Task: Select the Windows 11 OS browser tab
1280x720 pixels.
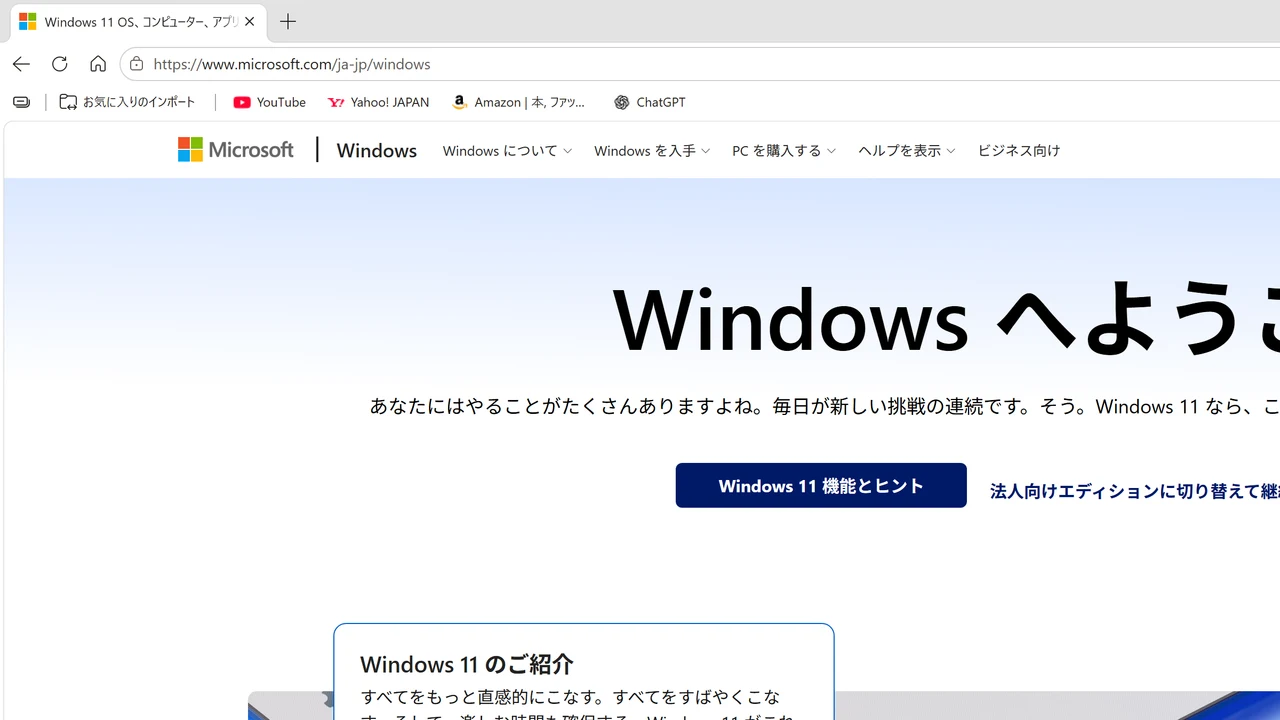Action: [x=138, y=22]
